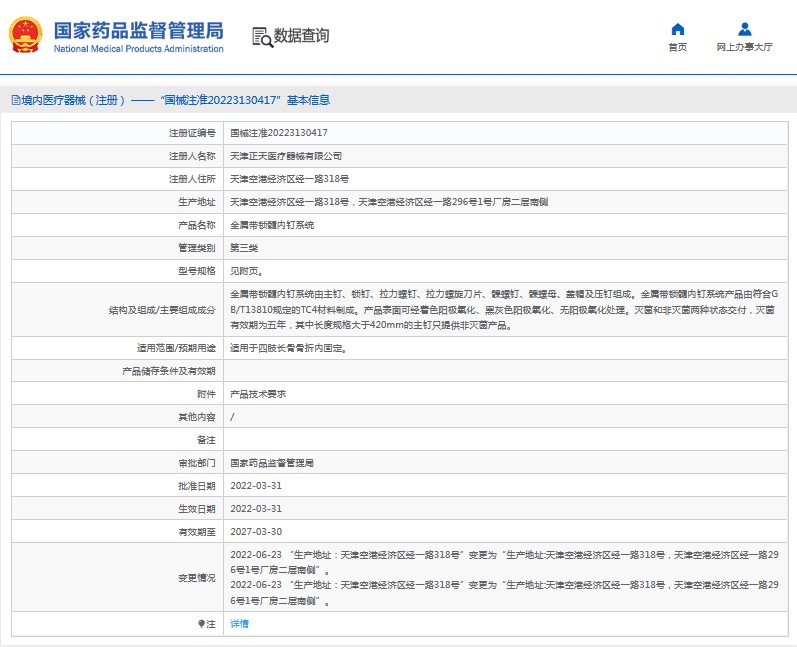Click the document icon before 境内医疗器械
This screenshot has width=797, height=647.
tap(14, 100)
